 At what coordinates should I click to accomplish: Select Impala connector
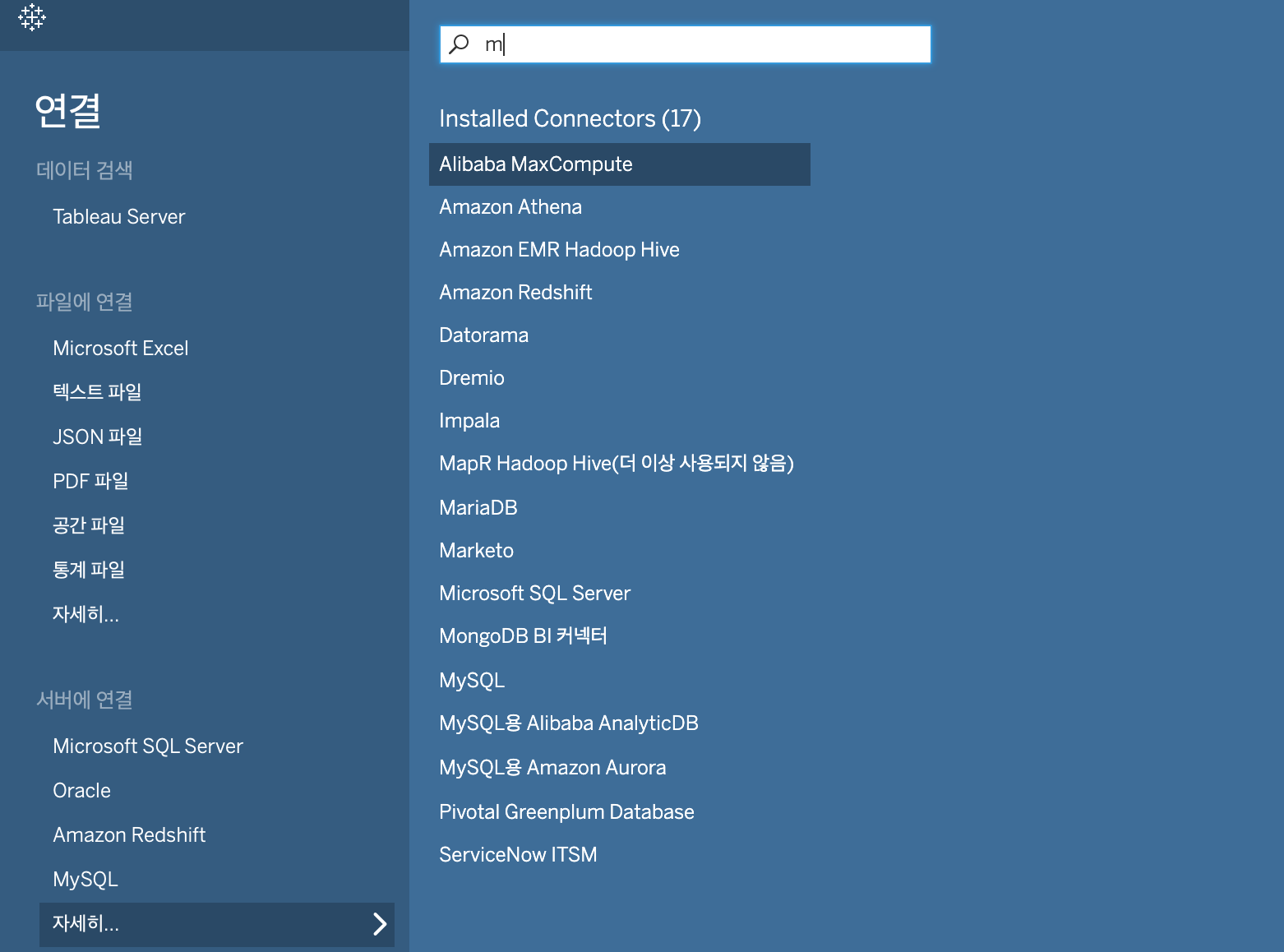click(469, 421)
